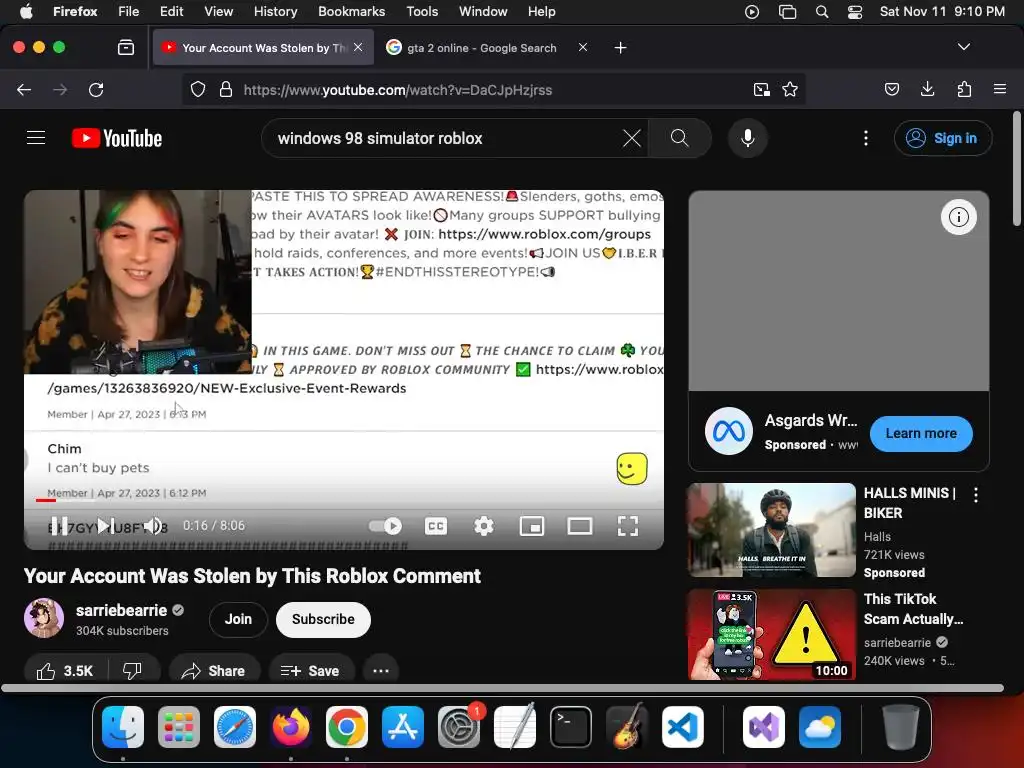1024x768 pixels.
Task: Open the Bookmarks menu
Action: point(351,12)
